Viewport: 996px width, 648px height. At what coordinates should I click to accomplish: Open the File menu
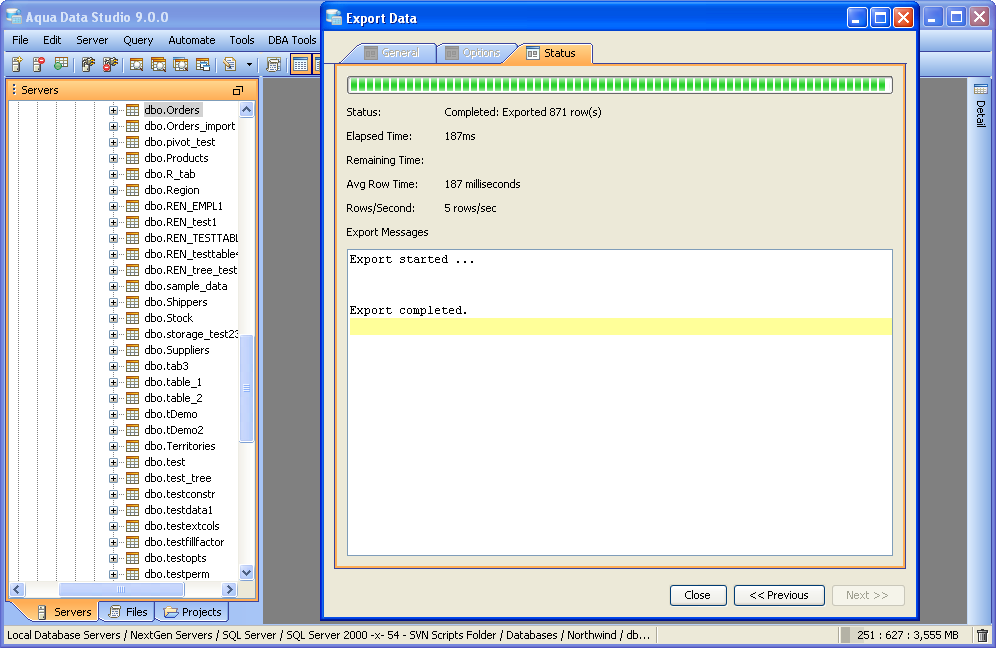[20, 40]
